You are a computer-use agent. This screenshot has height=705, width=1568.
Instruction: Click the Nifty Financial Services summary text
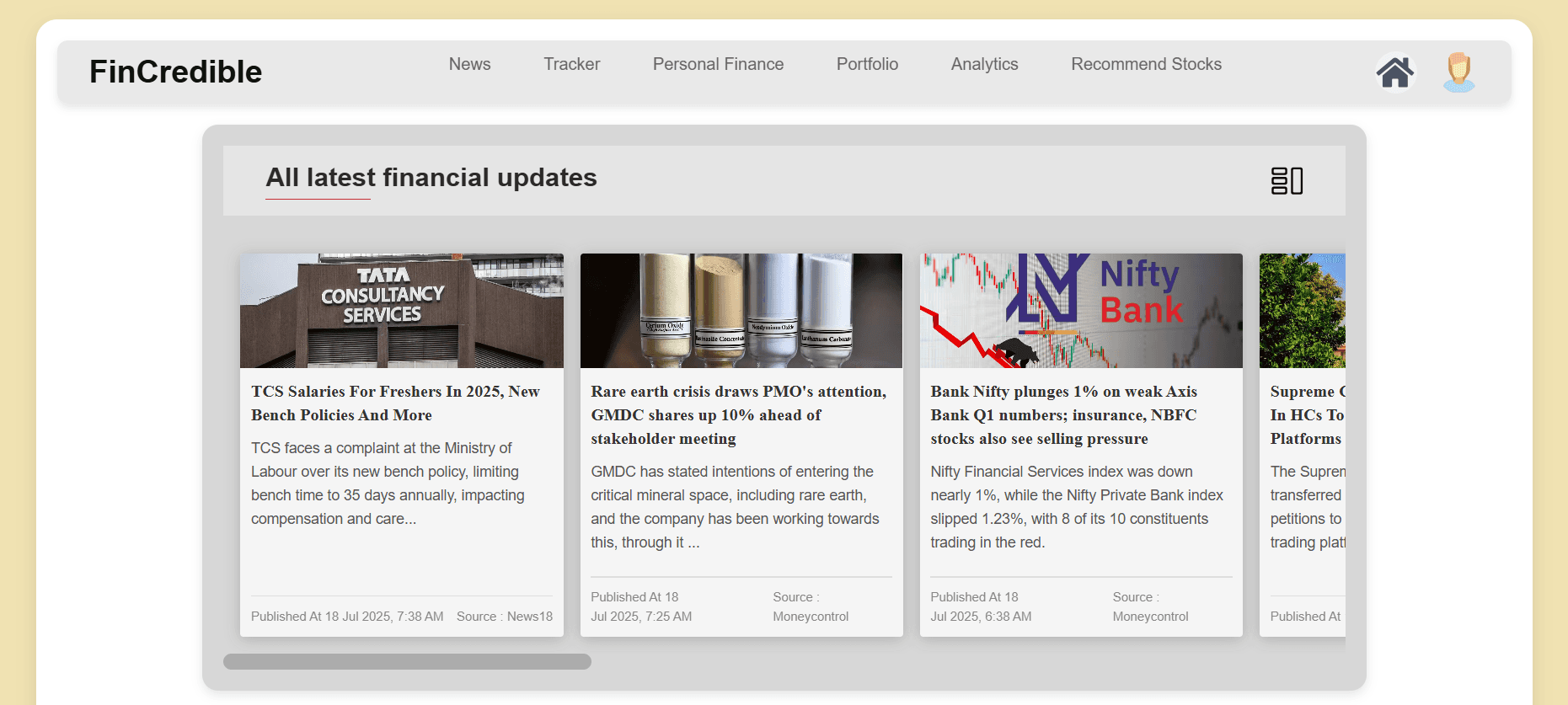[1077, 507]
